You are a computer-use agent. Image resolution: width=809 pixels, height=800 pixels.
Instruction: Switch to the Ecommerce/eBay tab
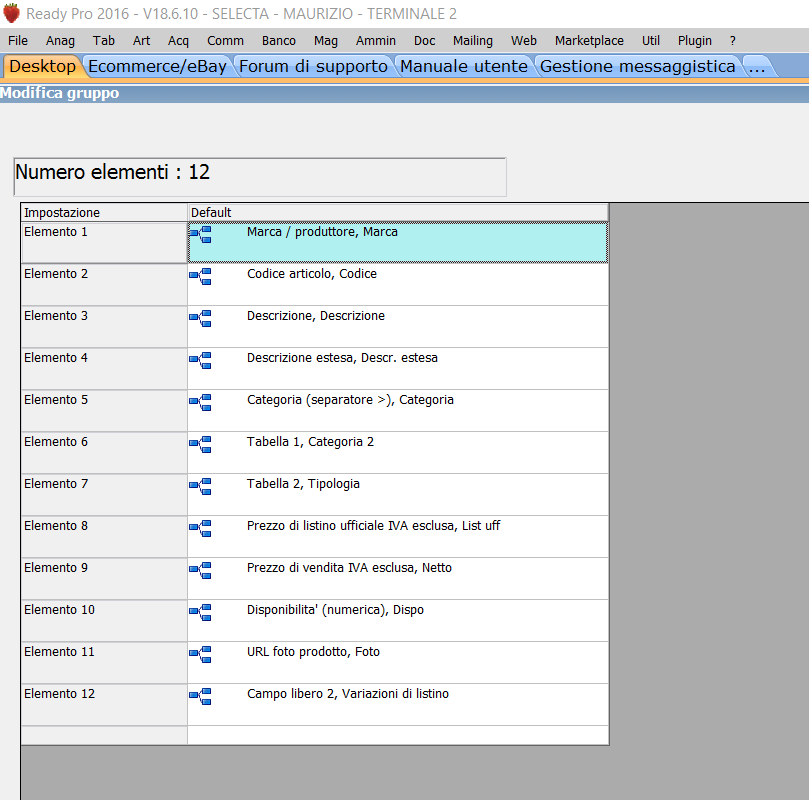pyautogui.click(x=157, y=66)
